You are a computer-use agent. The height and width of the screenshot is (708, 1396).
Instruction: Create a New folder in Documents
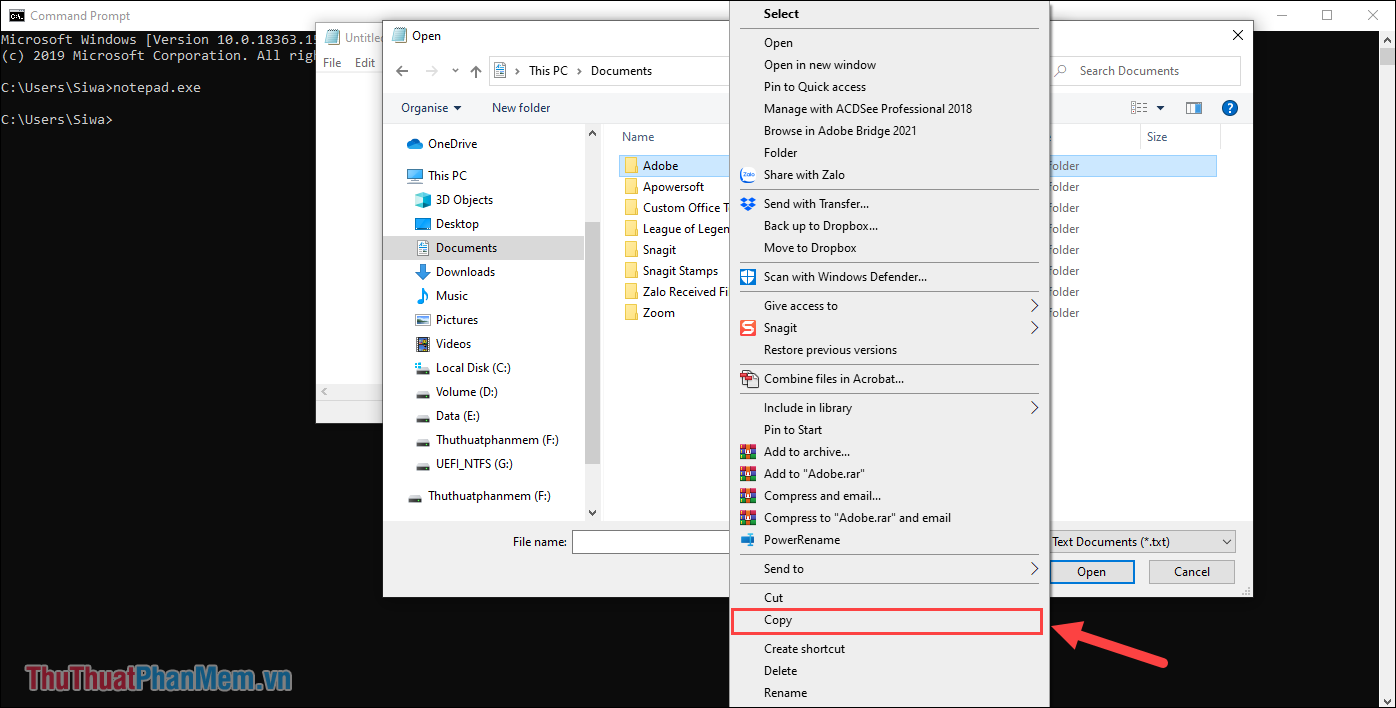coord(520,107)
